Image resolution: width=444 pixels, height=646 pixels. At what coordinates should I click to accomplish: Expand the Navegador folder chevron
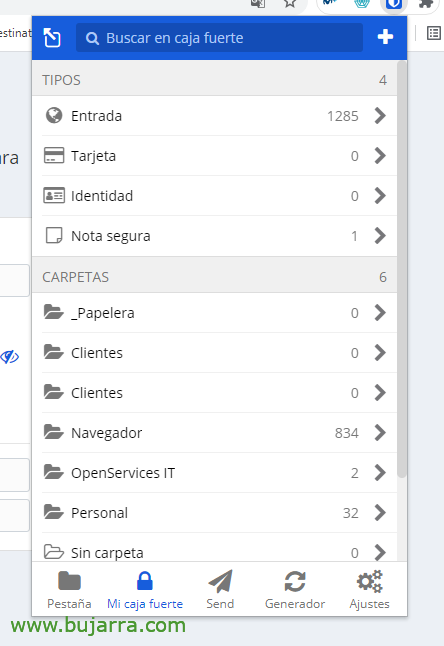click(x=380, y=433)
